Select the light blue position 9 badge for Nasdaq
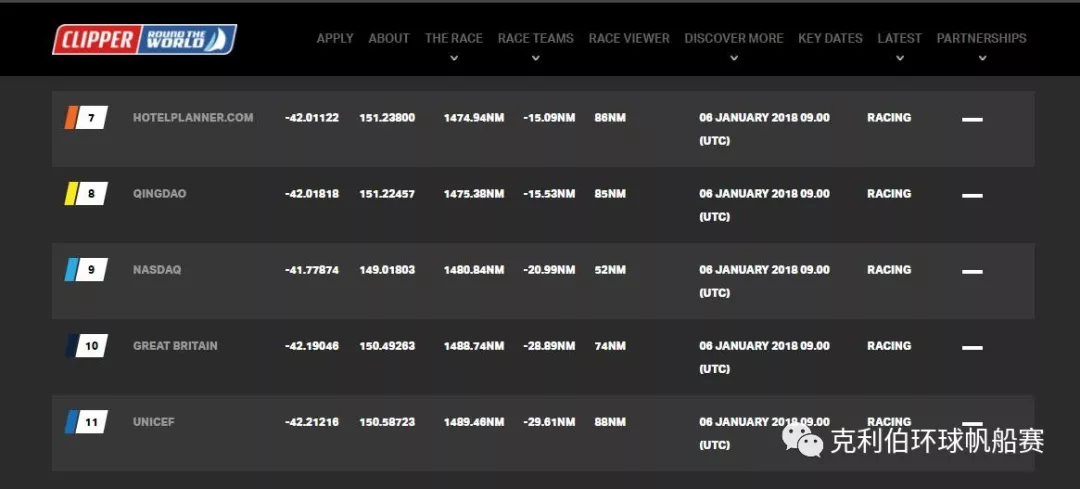Viewport: 1080px width, 489px height. [x=86, y=270]
